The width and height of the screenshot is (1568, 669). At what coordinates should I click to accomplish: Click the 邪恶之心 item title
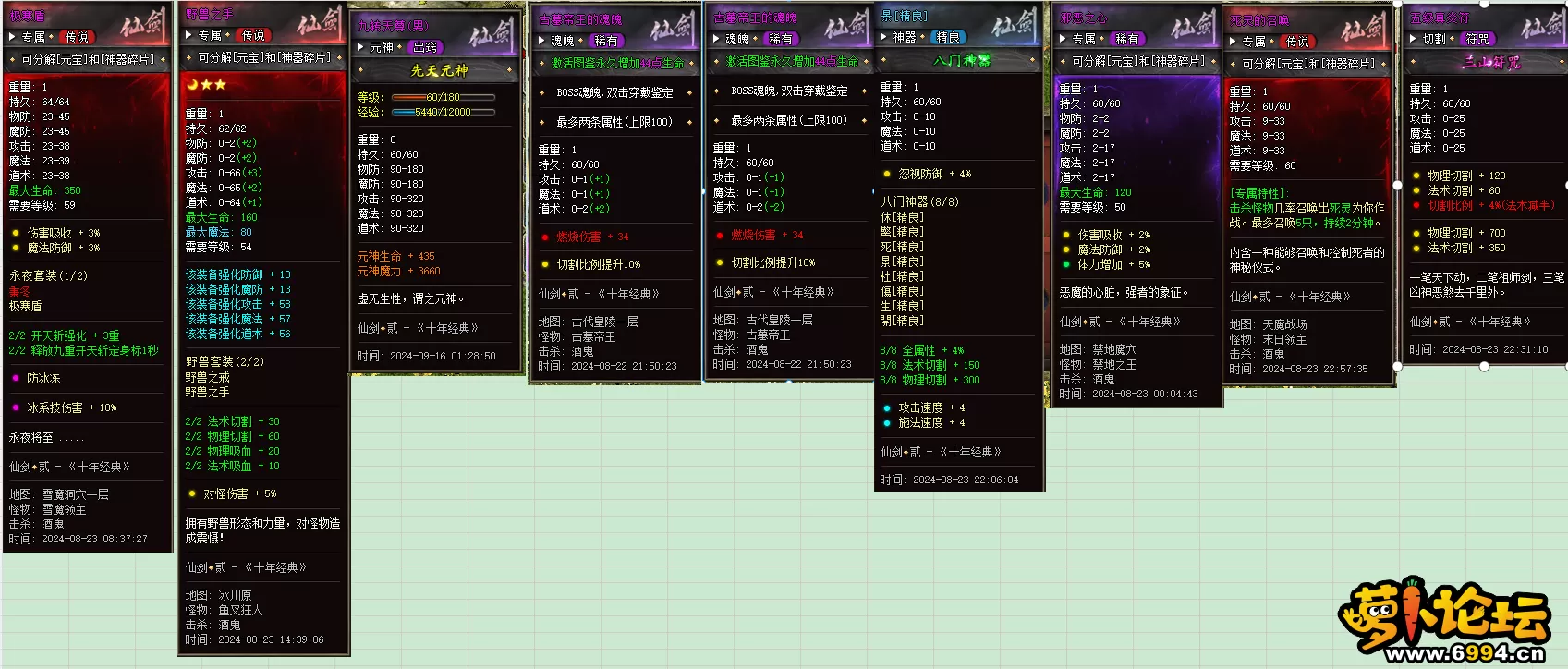[1083, 18]
